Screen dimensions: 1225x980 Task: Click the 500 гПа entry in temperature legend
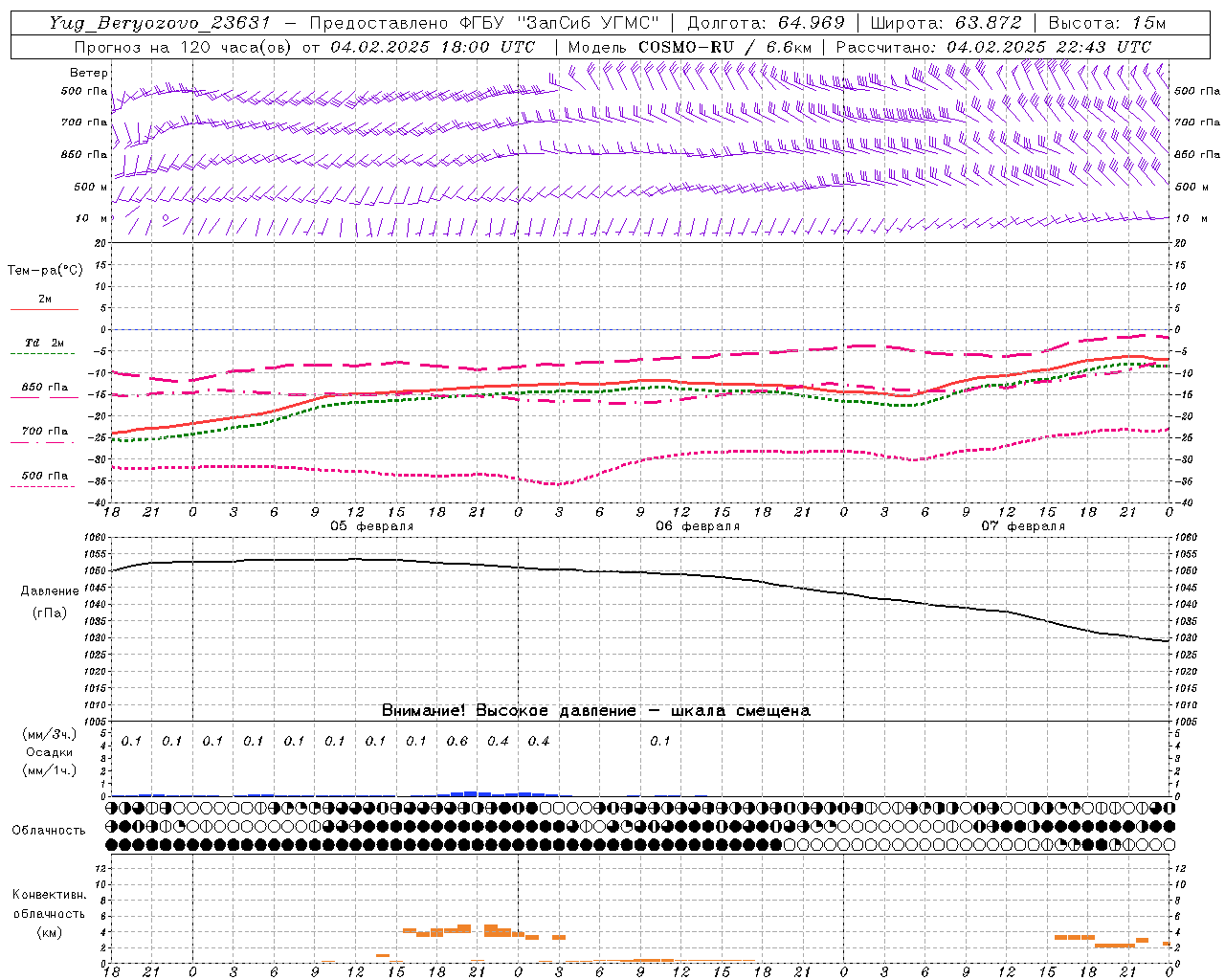coord(45,476)
